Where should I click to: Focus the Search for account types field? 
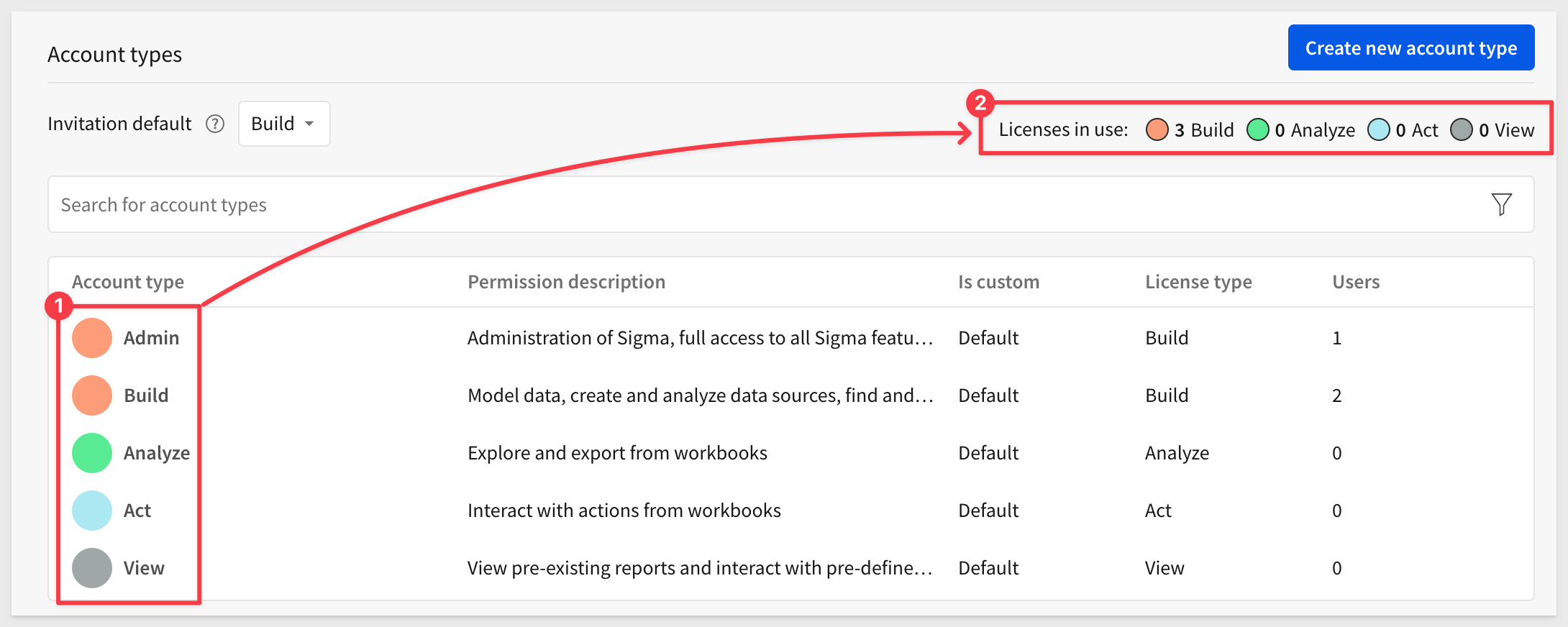(x=791, y=204)
